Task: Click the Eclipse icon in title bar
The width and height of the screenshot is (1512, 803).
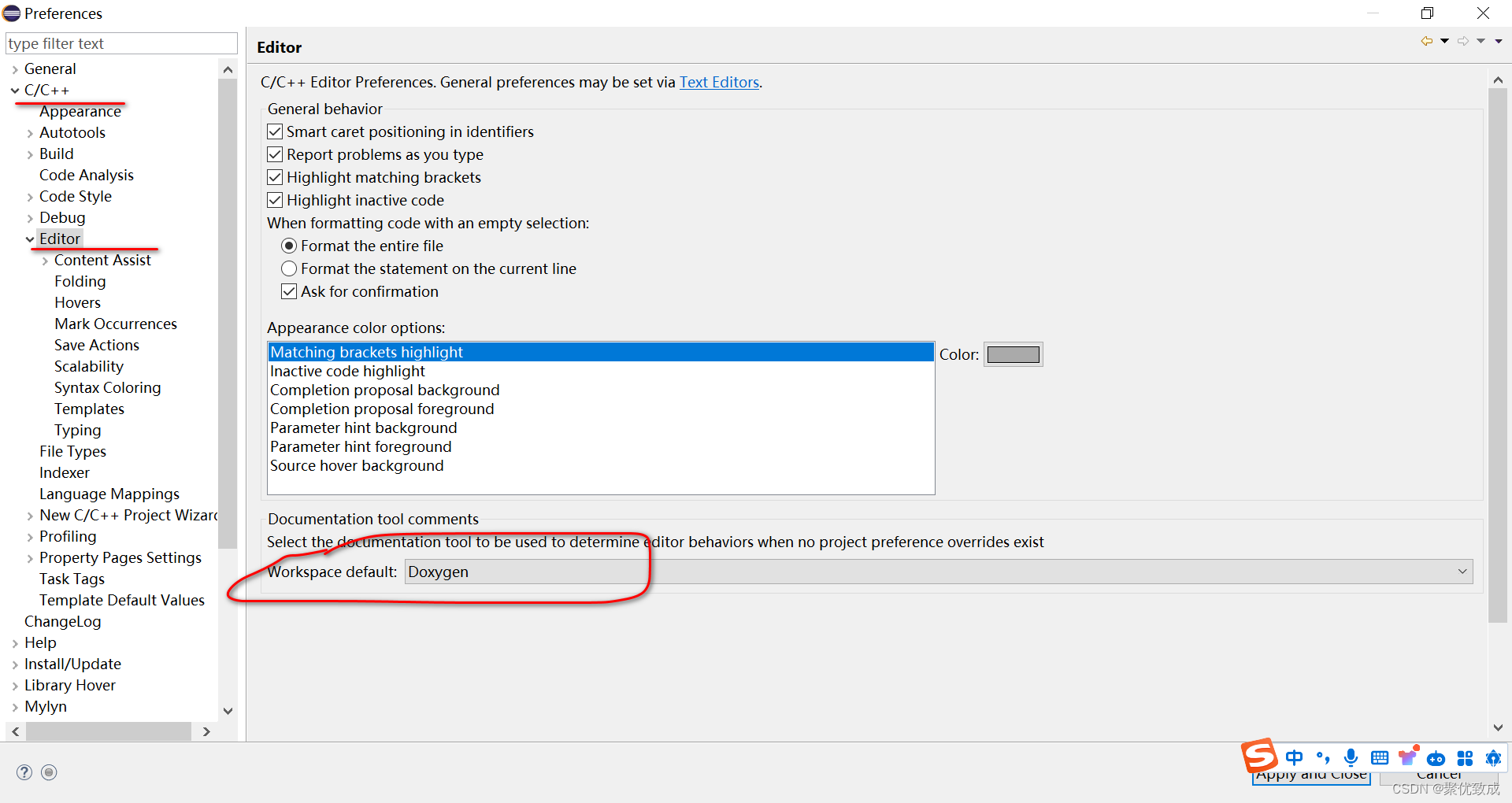Action: click(x=11, y=13)
